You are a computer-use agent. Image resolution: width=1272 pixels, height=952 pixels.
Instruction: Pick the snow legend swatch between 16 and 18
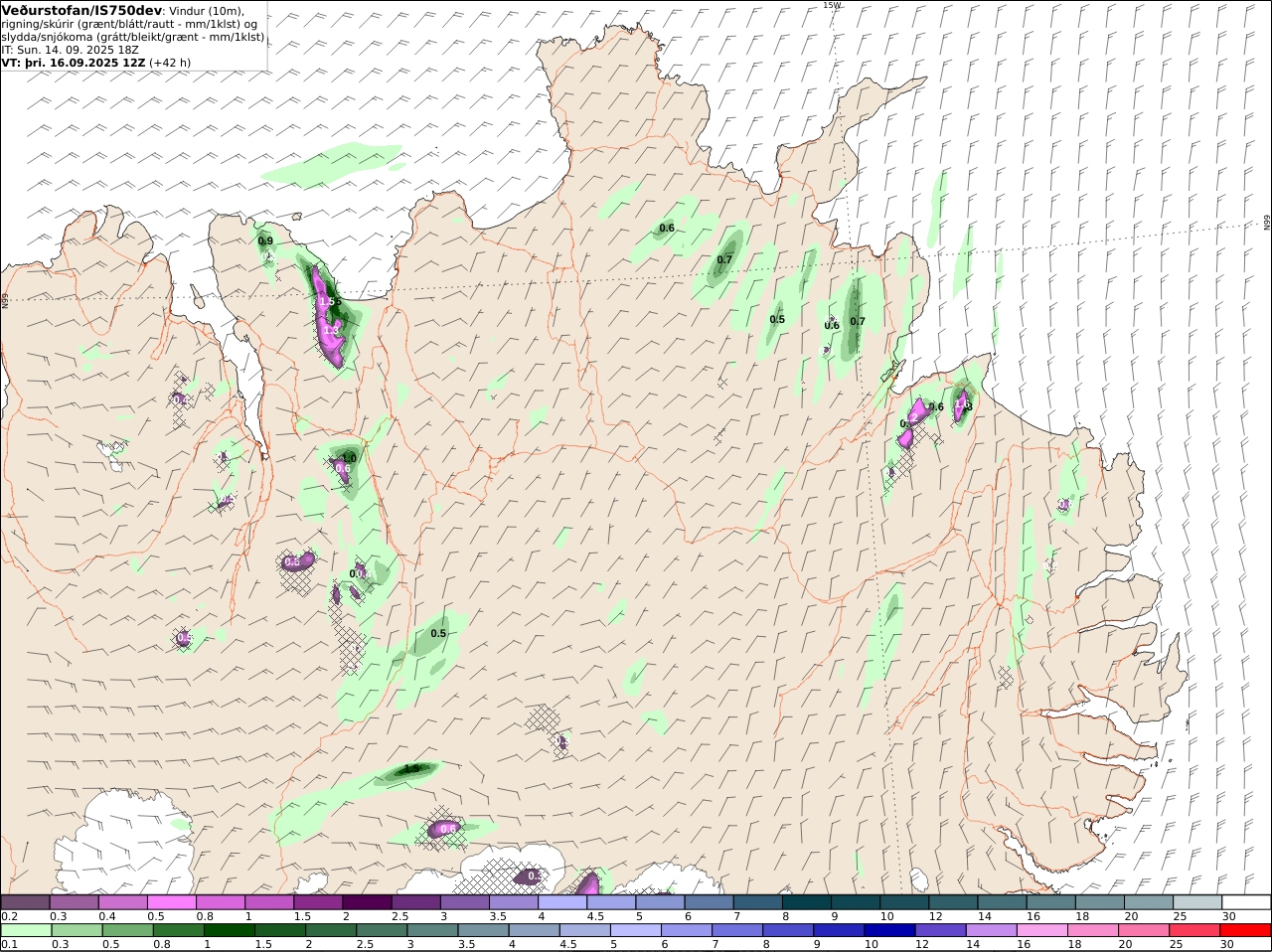[x=1051, y=902]
